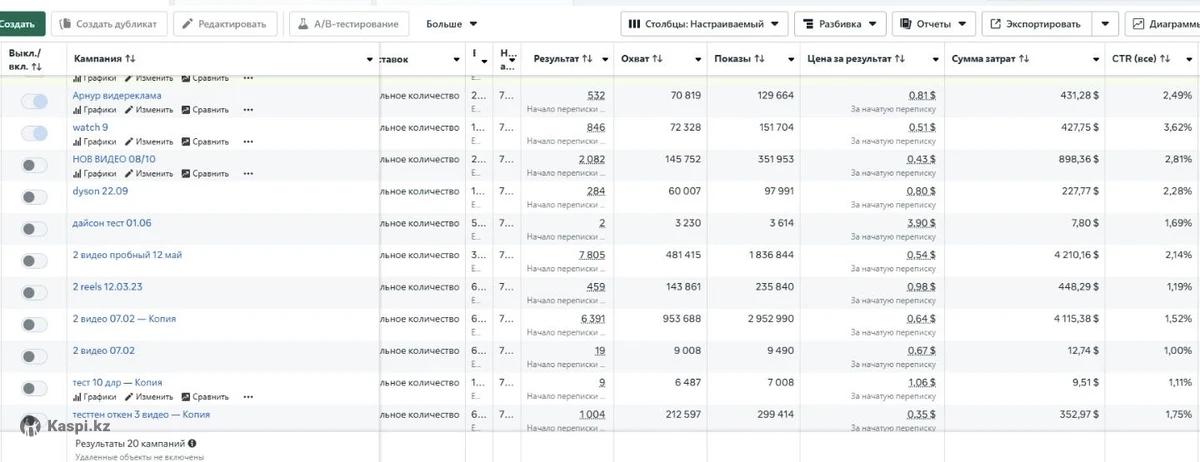Open the Отчеты menu
The height and width of the screenshot is (462, 1200).
click(933, 24)
